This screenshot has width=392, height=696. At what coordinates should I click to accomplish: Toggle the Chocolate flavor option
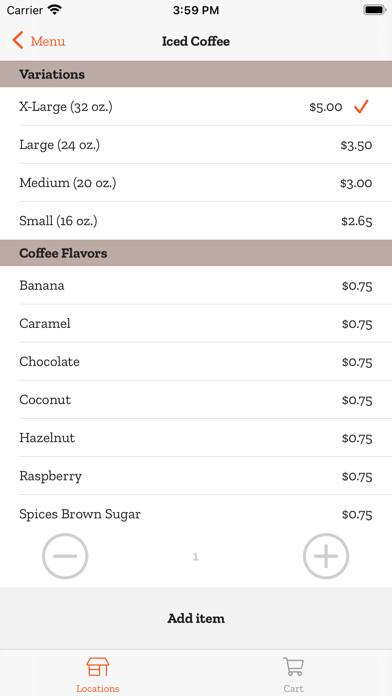click(196, 362)
